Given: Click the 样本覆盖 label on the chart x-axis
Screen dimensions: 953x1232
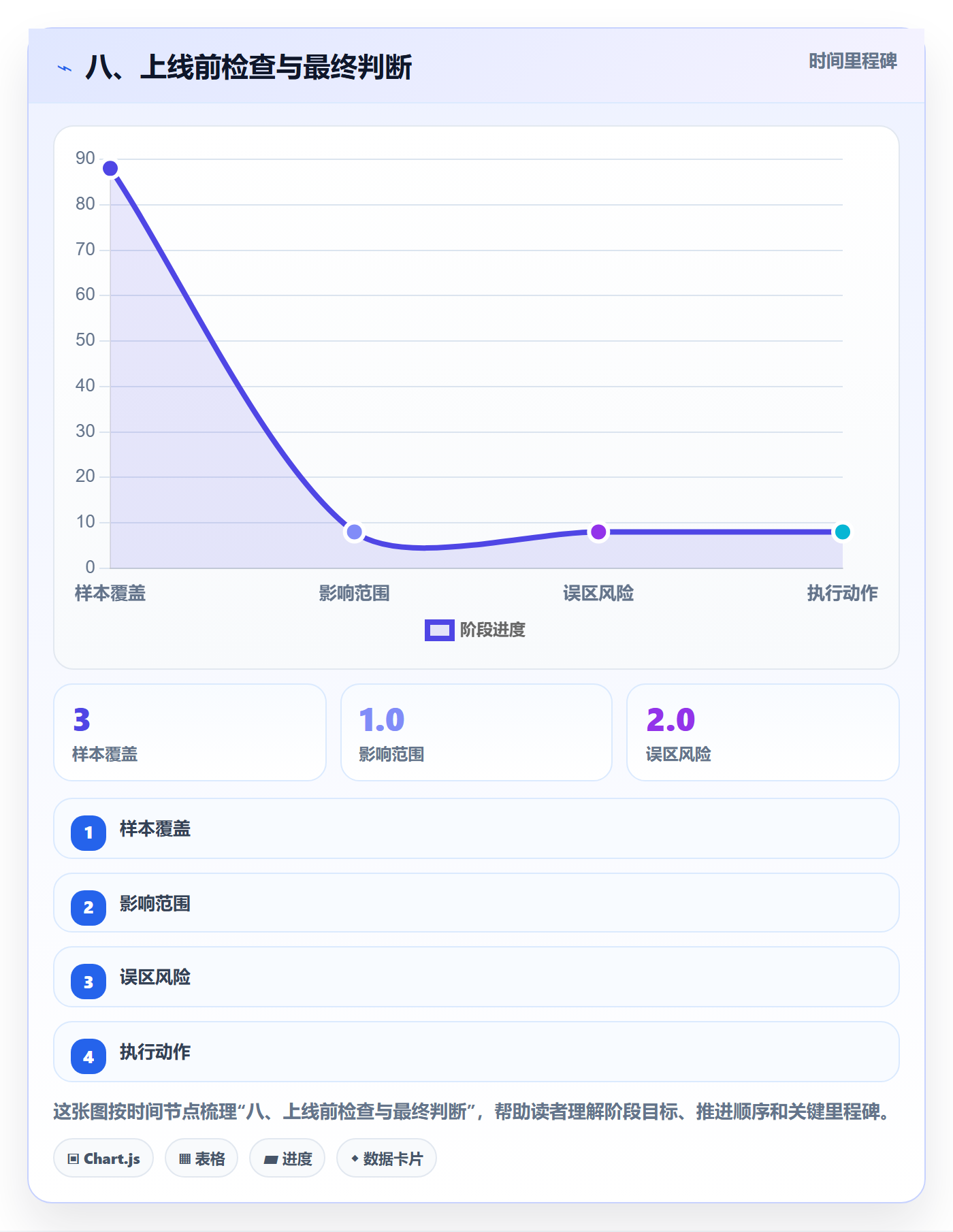Looking at the screenshot, I should tap(110, 593).
